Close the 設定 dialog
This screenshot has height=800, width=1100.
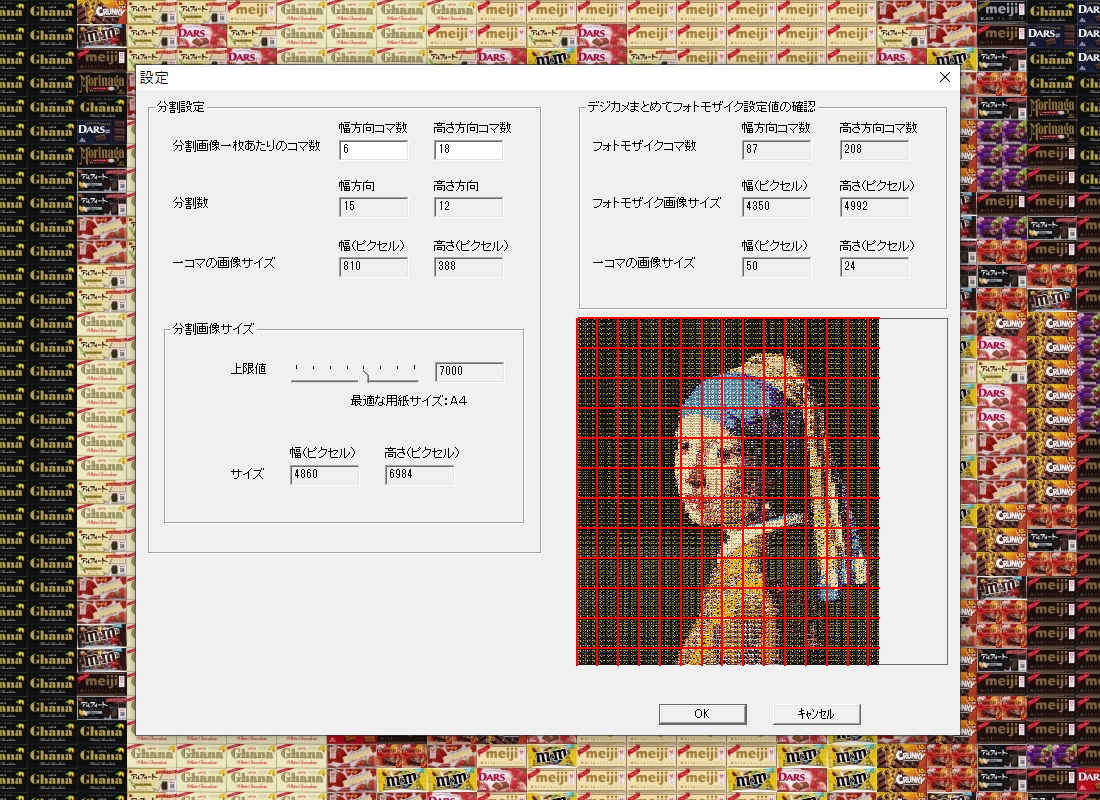pos(945,77)
